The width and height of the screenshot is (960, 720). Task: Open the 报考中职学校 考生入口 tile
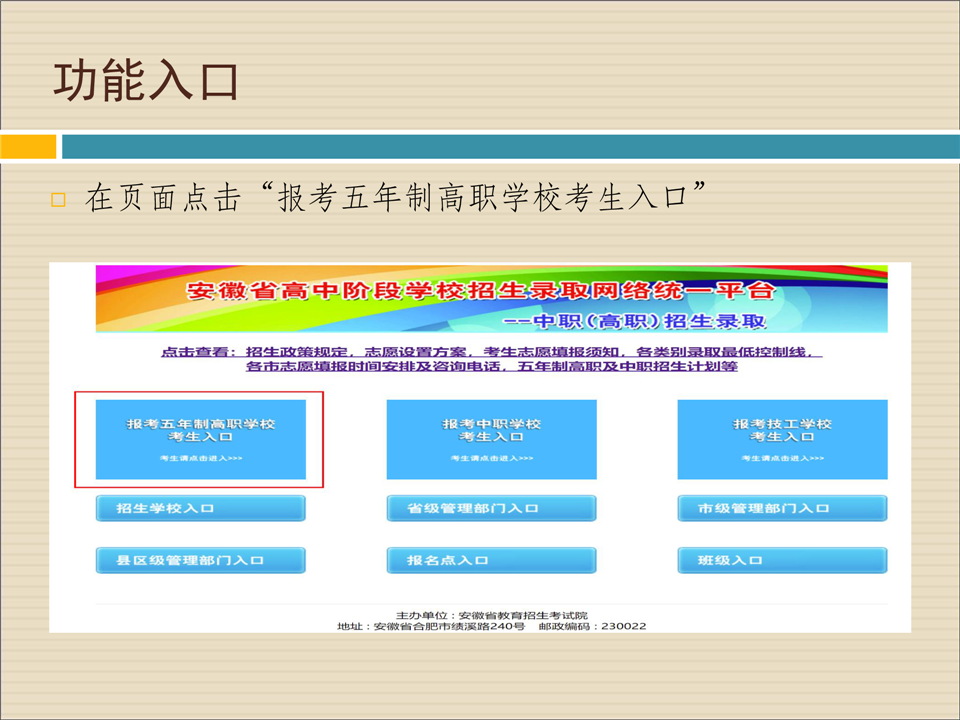491,438
